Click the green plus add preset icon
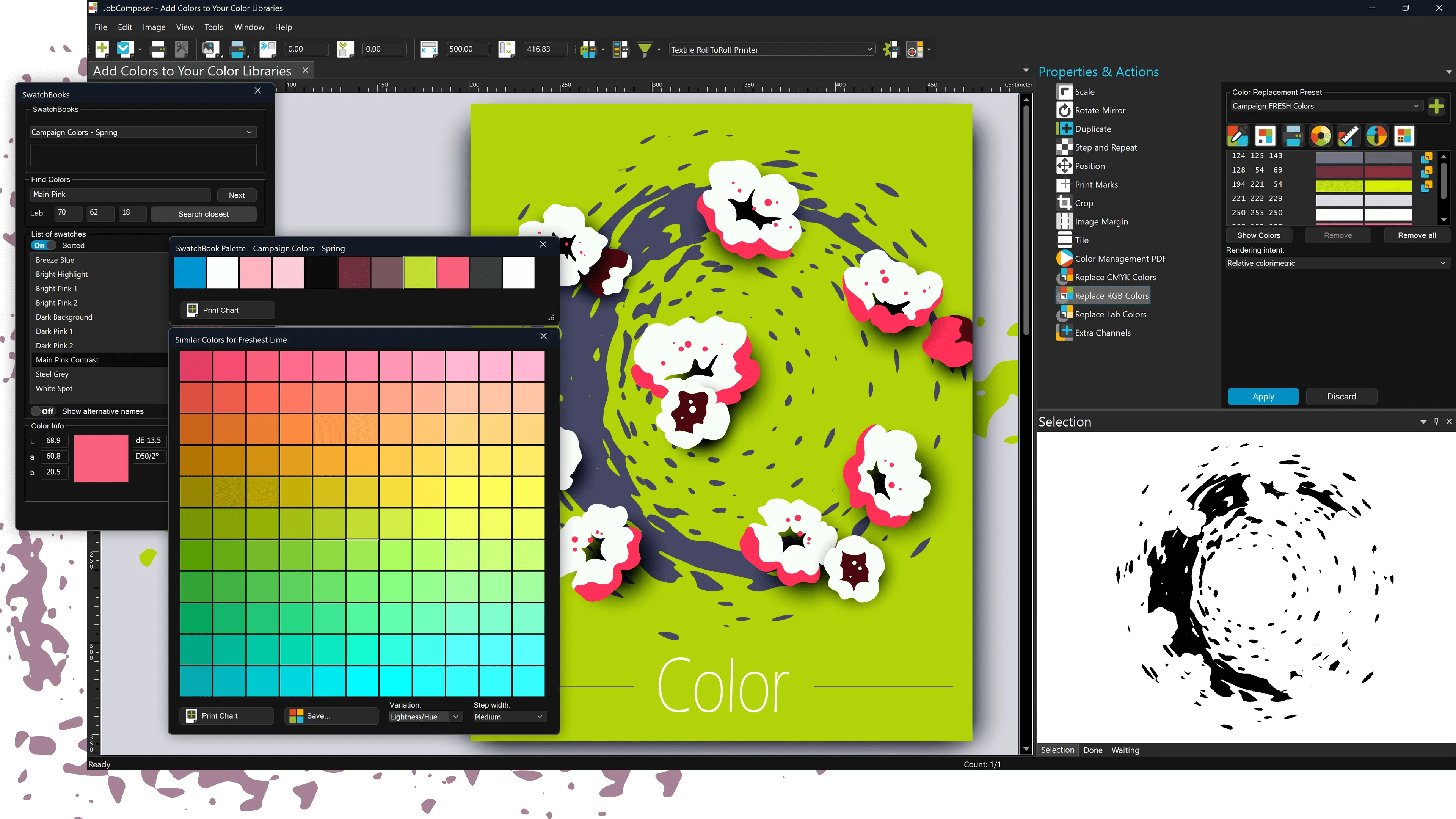This screenshot has width=1456, height=819. 1436,106
